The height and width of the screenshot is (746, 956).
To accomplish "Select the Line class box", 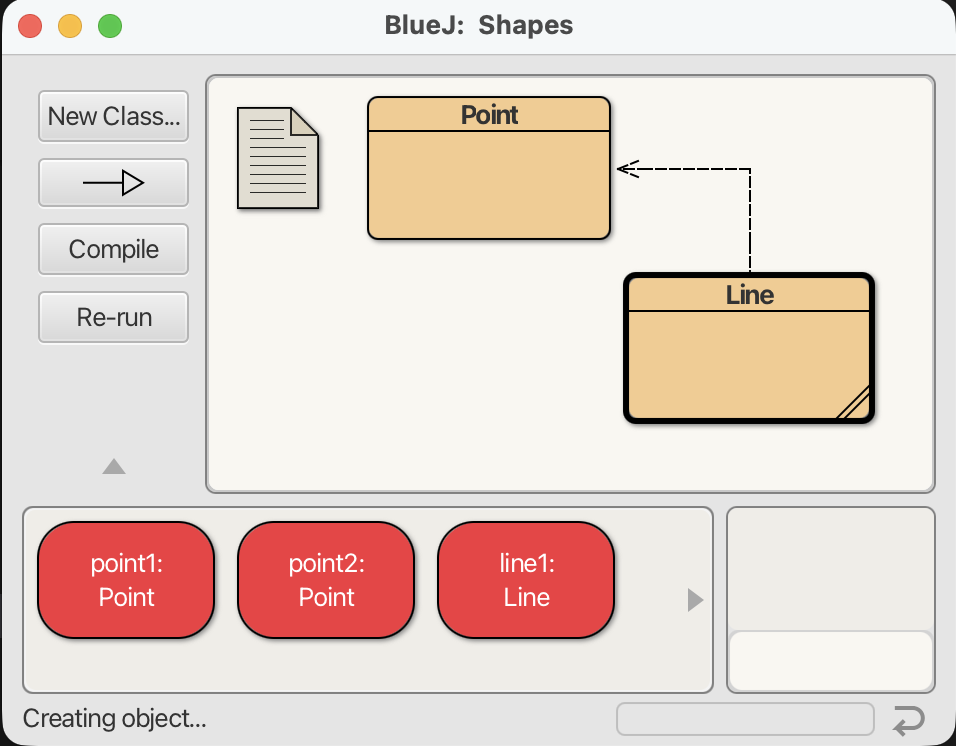I will click(748, 360).
